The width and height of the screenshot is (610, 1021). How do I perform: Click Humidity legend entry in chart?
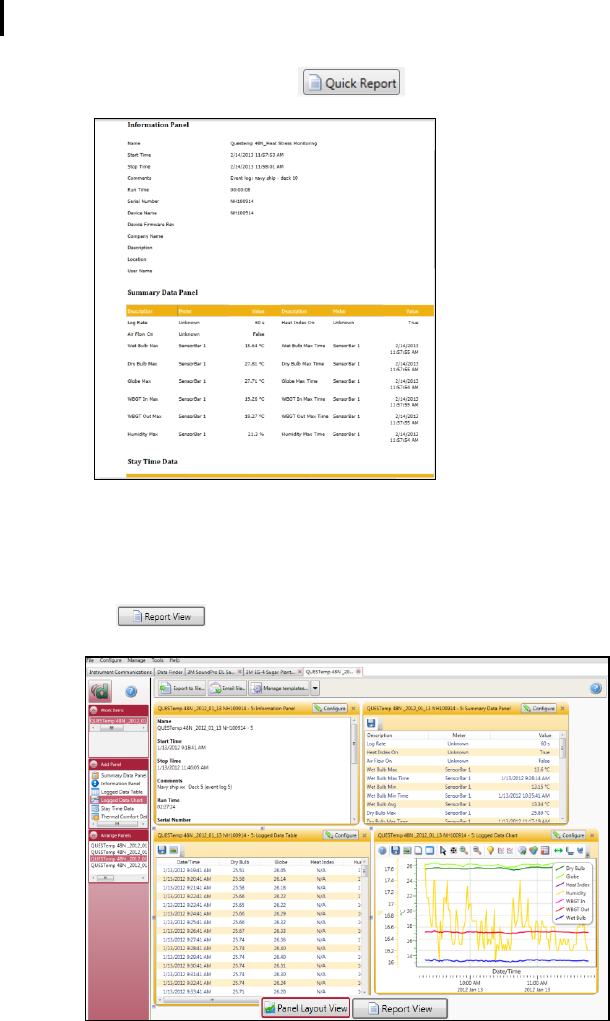(572, 893)
